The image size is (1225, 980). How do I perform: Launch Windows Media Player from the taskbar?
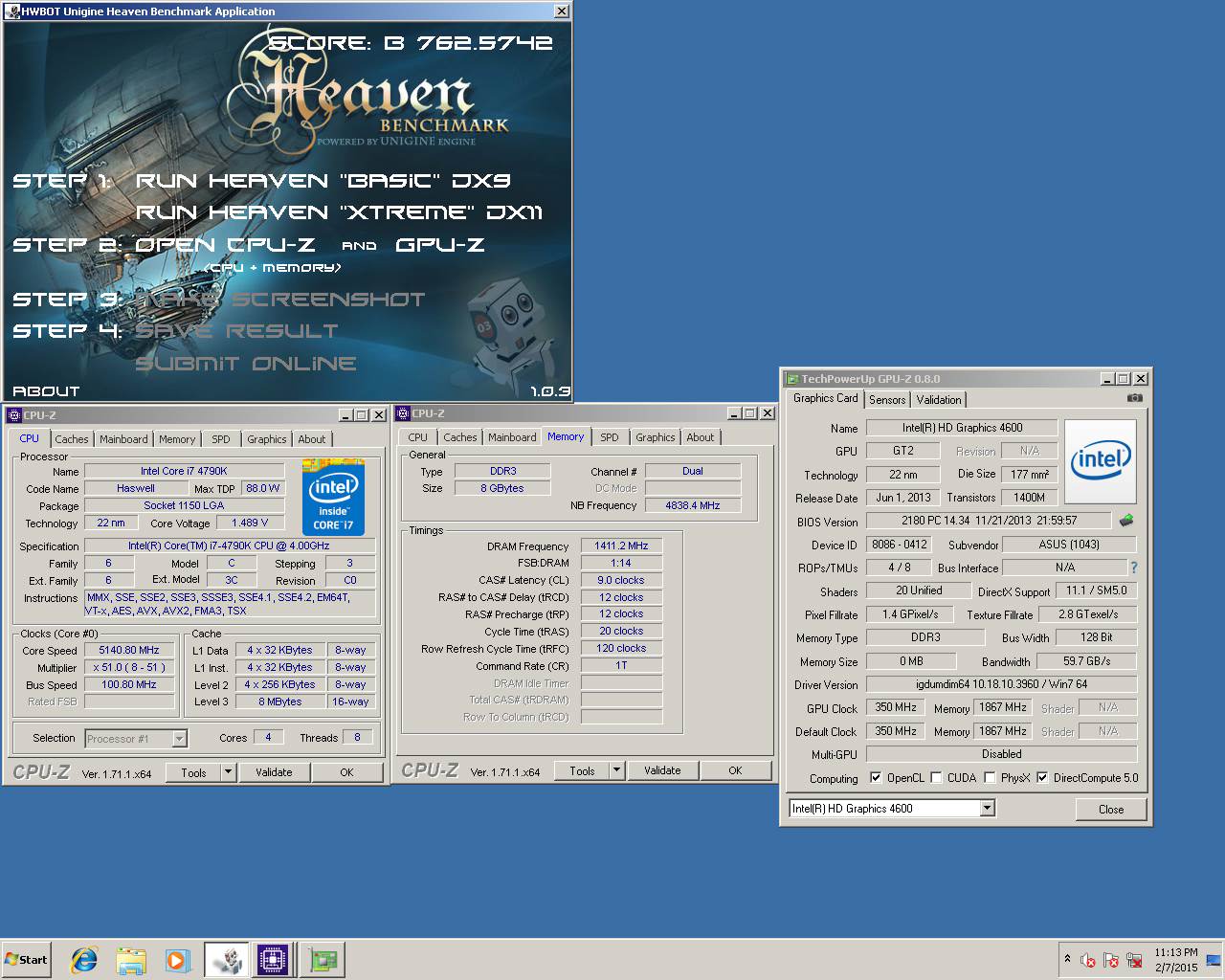(x=177, y=960)
